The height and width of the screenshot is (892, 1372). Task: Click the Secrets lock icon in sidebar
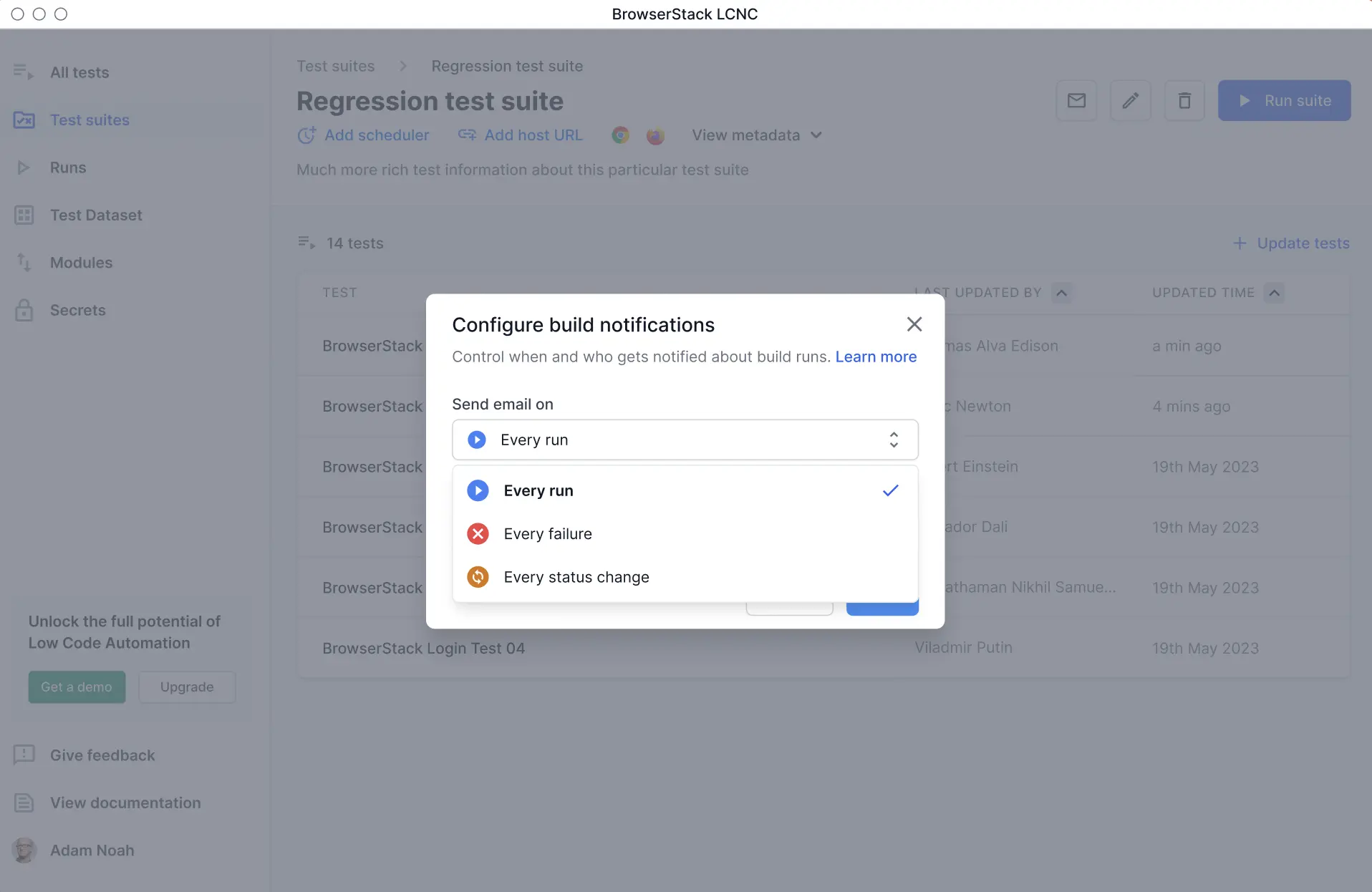point(24,310)
